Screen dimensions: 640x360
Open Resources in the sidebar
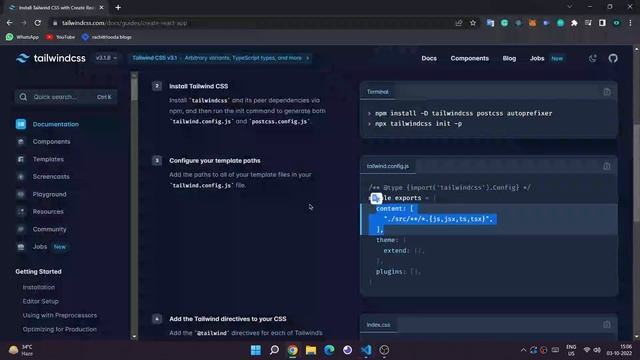pos(48,212)
